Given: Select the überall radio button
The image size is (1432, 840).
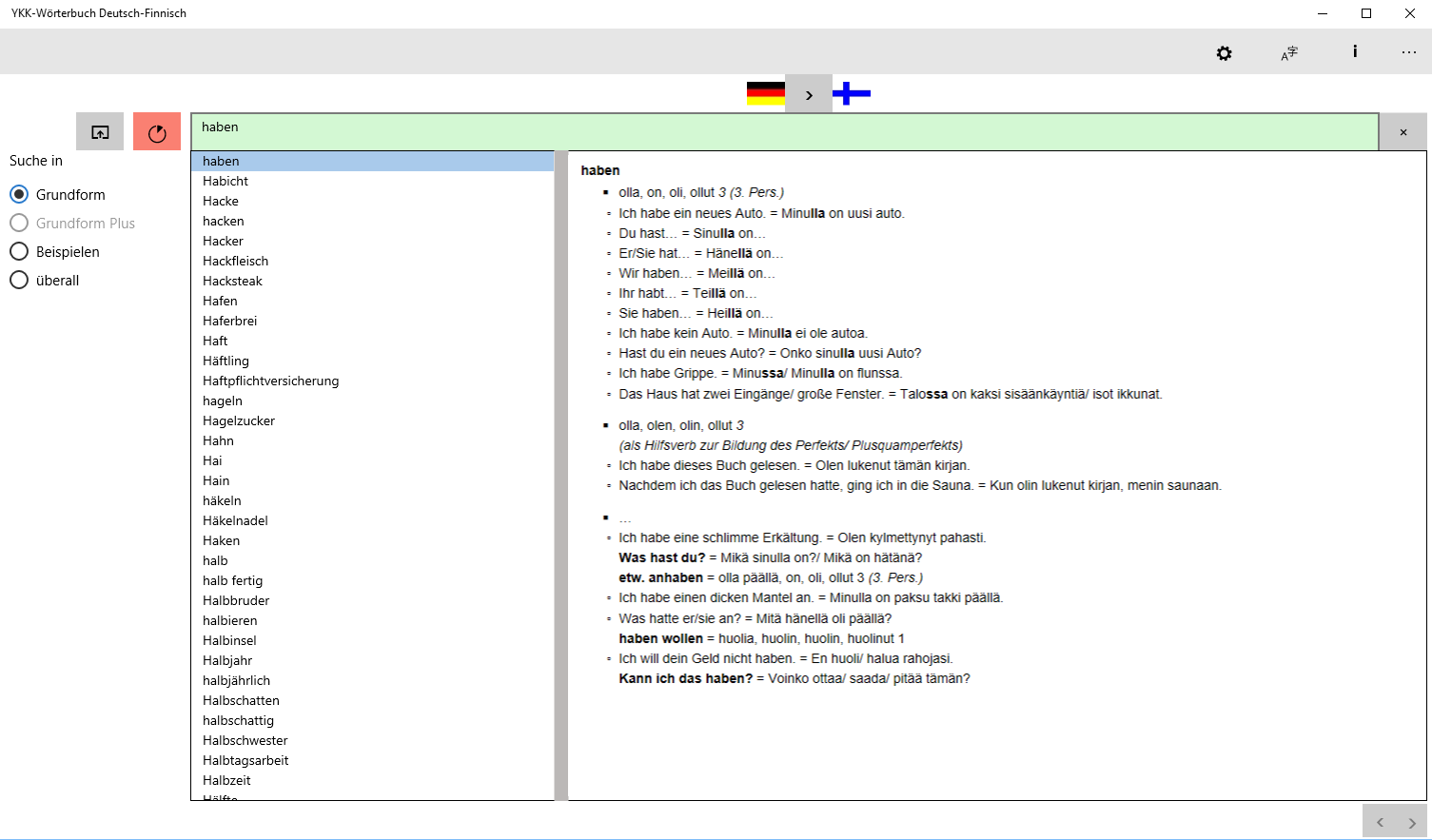Looking at the screenshot, I should click(x=19, y=280).
